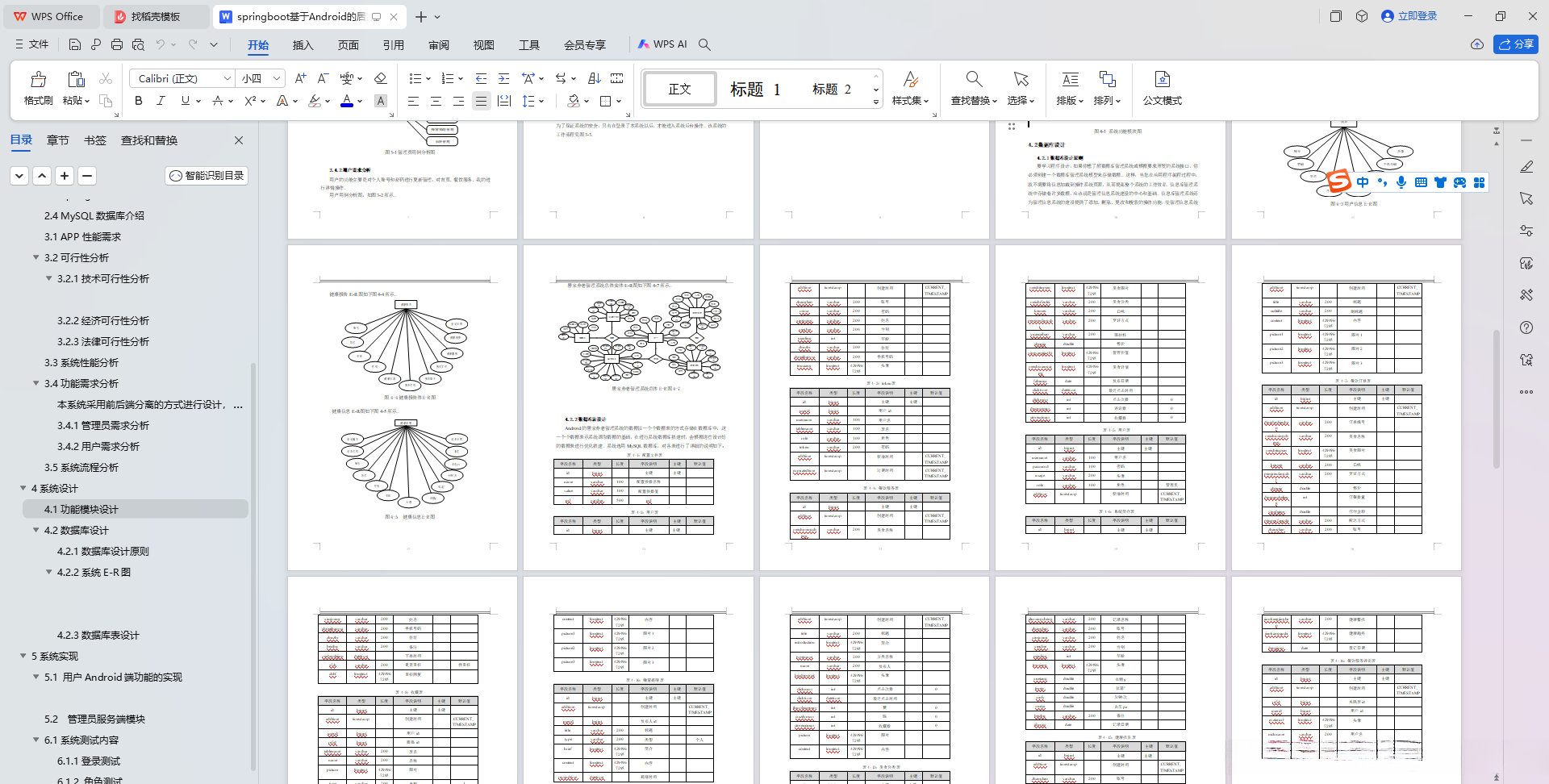The image size is (1549, 784).
Task: Click the Undo arrow icon
Action: pyautogui.click(x=161, y=44)
